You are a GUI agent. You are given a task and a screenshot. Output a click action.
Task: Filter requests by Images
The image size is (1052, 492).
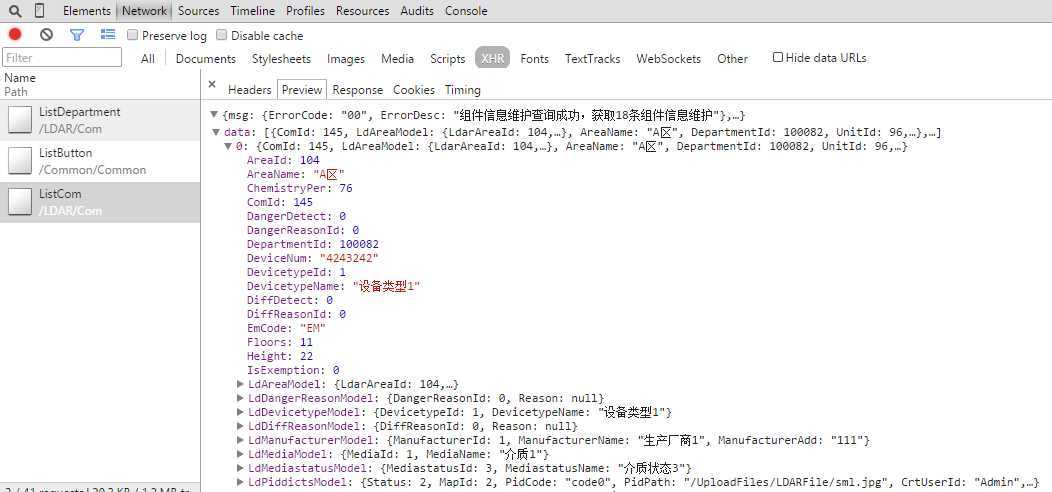tap(346, 59)
